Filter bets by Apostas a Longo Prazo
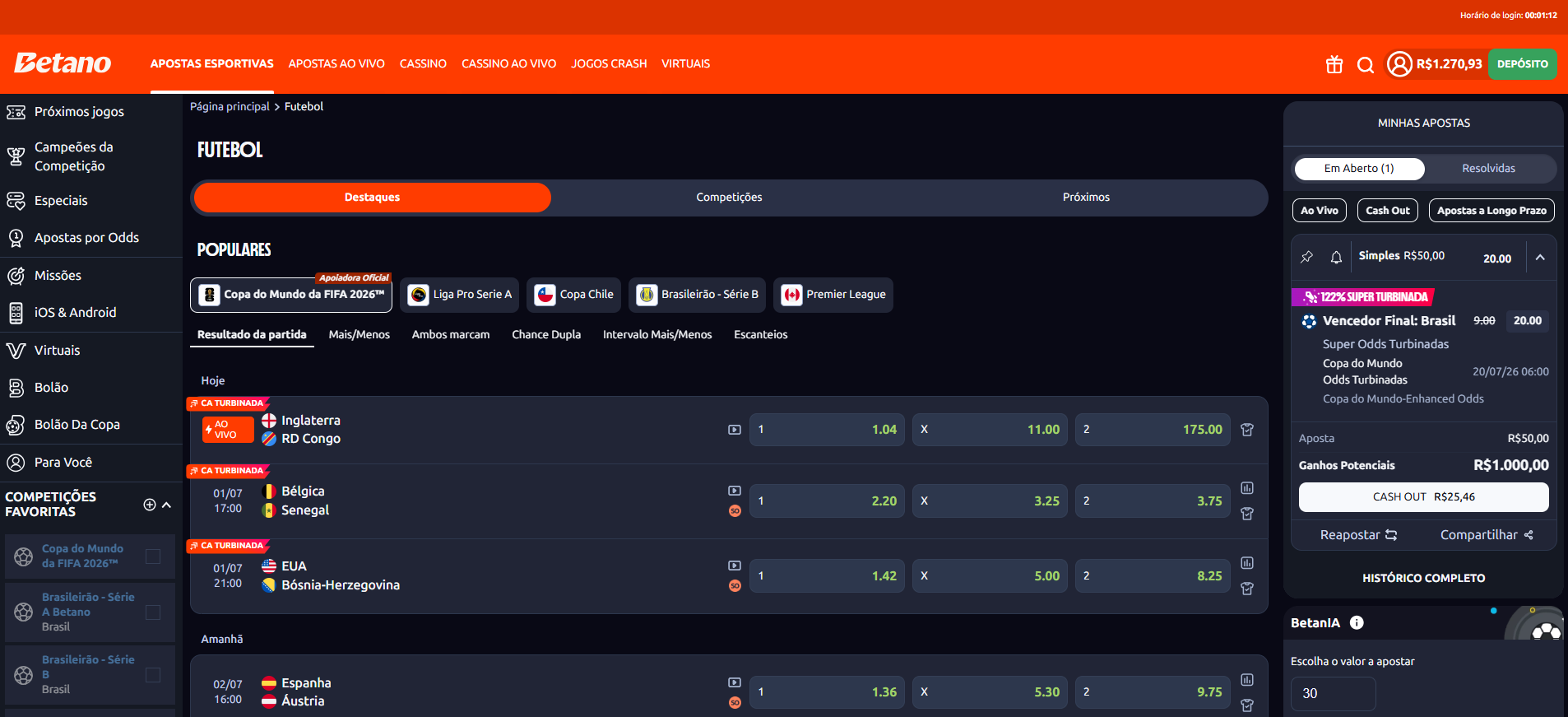The height and width of the screenshot is (717, 1568). point(1491,211)
